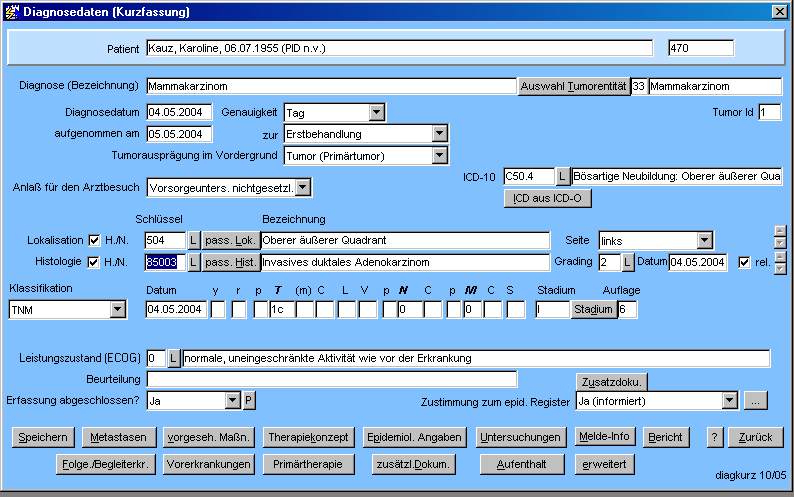This screenshot has width=794, height=497.
Task: Click the ellipsis button next to Zustimmung register
Action: click(756, 400)
